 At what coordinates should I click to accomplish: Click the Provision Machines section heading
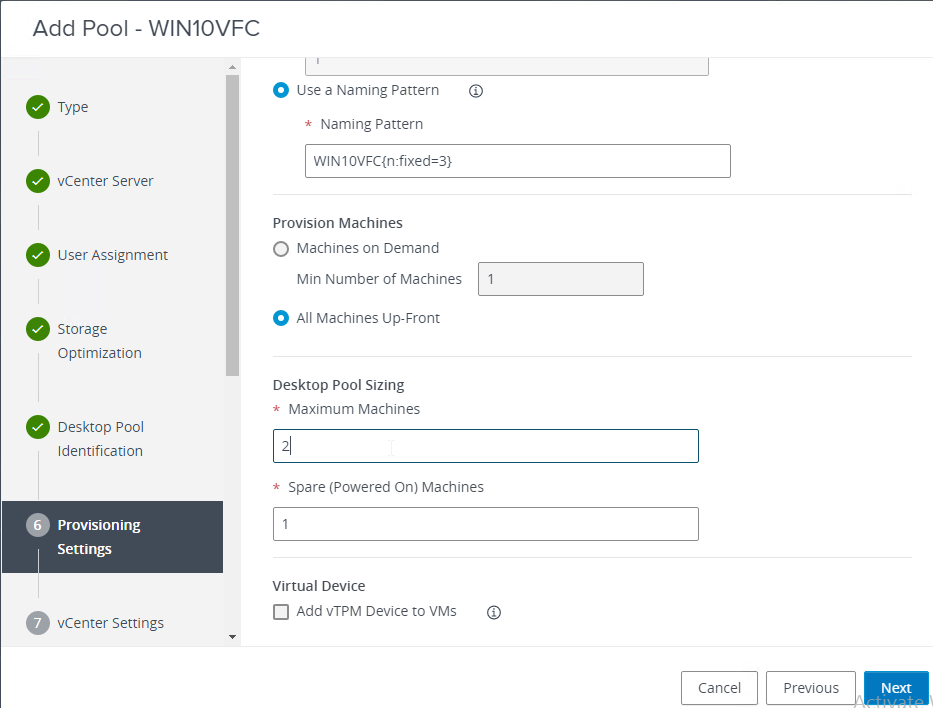pos(337,223)
